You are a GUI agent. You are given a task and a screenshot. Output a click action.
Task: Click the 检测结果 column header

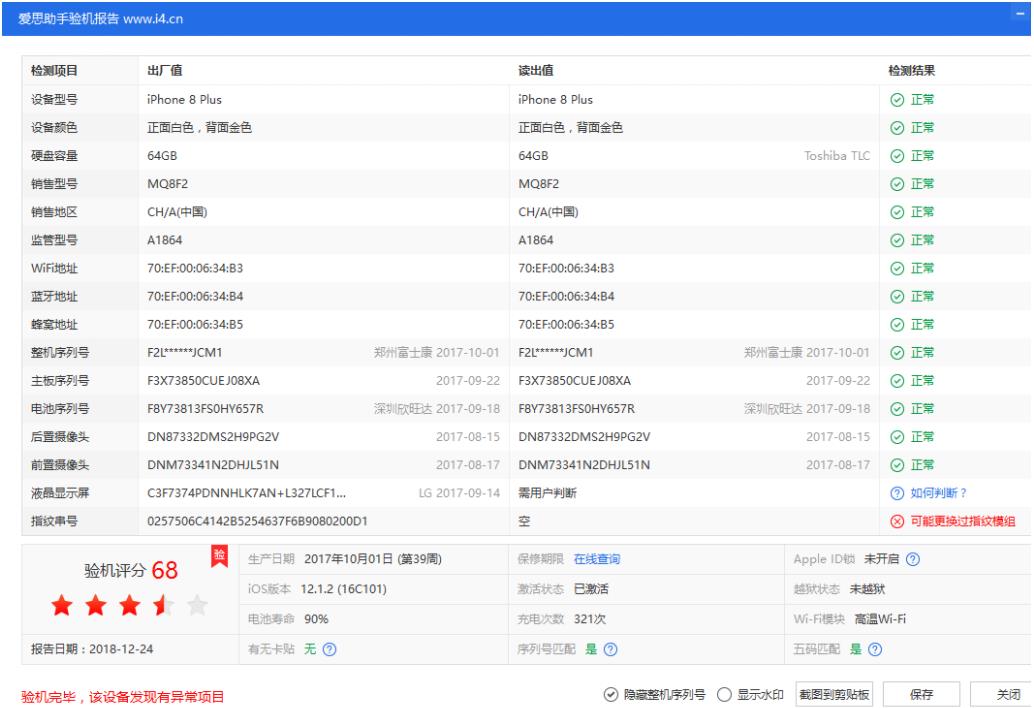(911, 70)
